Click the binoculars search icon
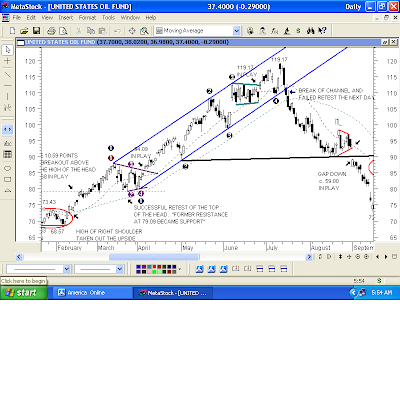The image size is (400, 400). point(311,31)
